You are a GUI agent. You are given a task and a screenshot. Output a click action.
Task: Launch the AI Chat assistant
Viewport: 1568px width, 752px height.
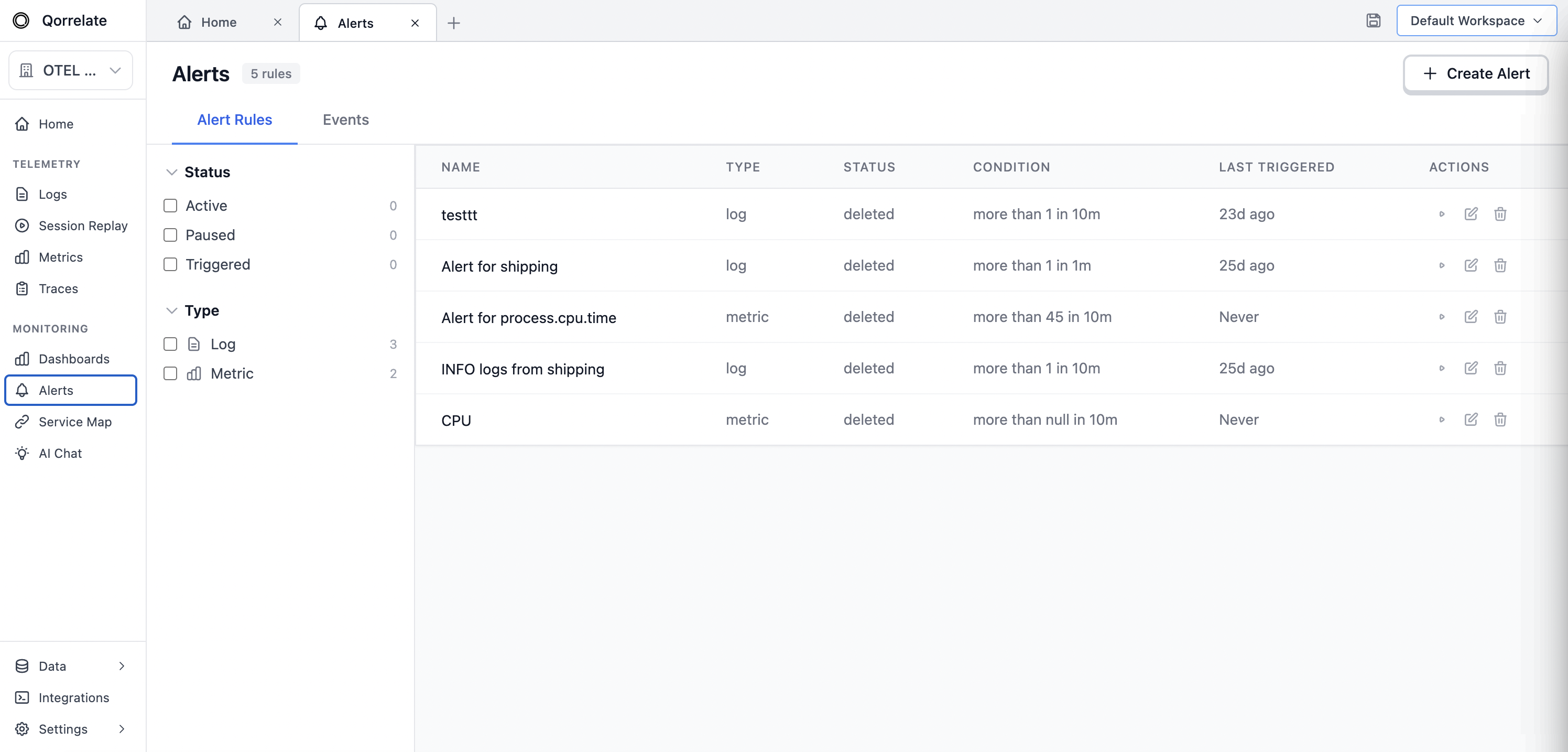tap(60, 453)
